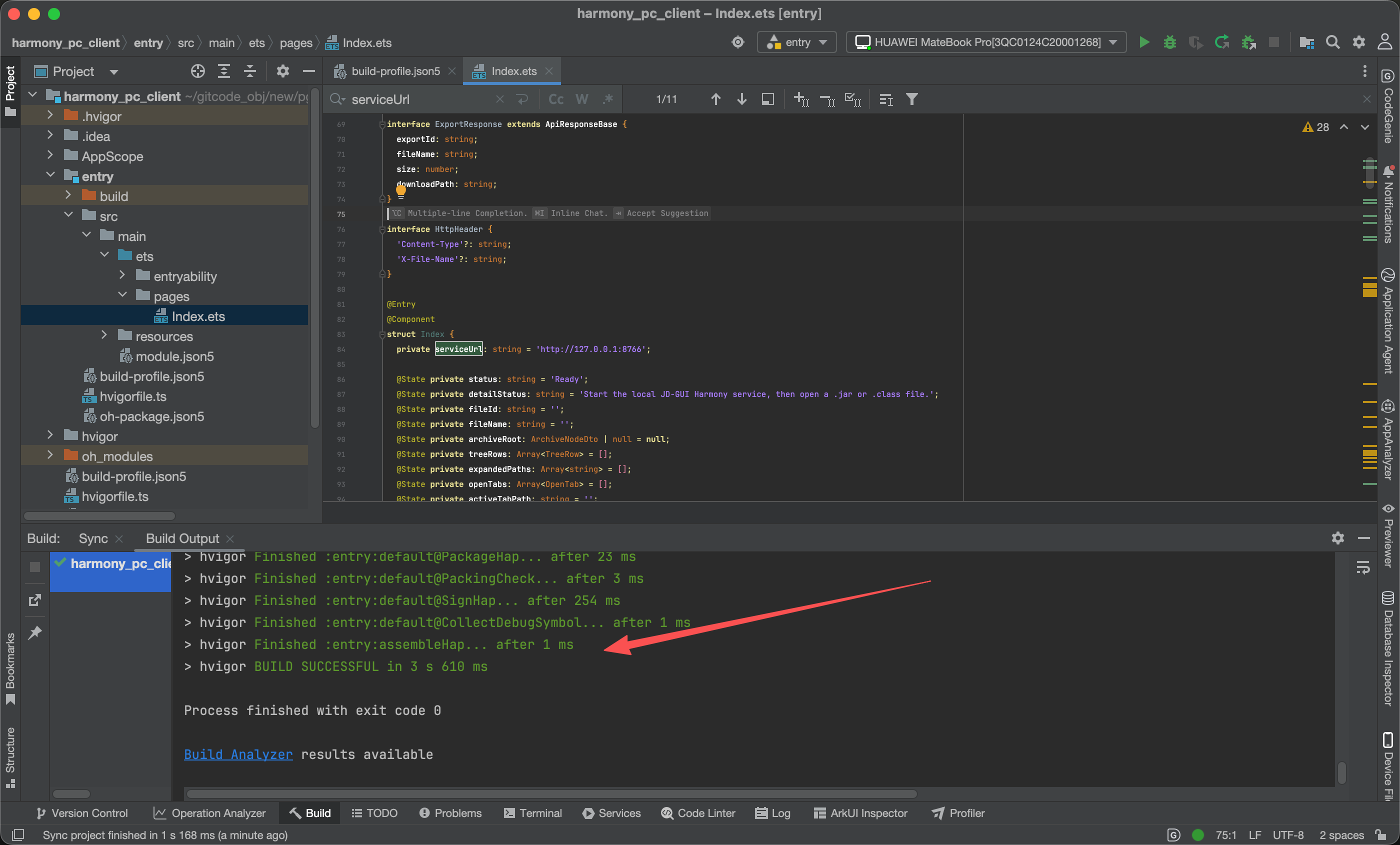The height and width of the screenshot is (845, 1400).
Task: Go to previous search occurrence arrow
Action: pyautogui.click(x=716, y=99)
